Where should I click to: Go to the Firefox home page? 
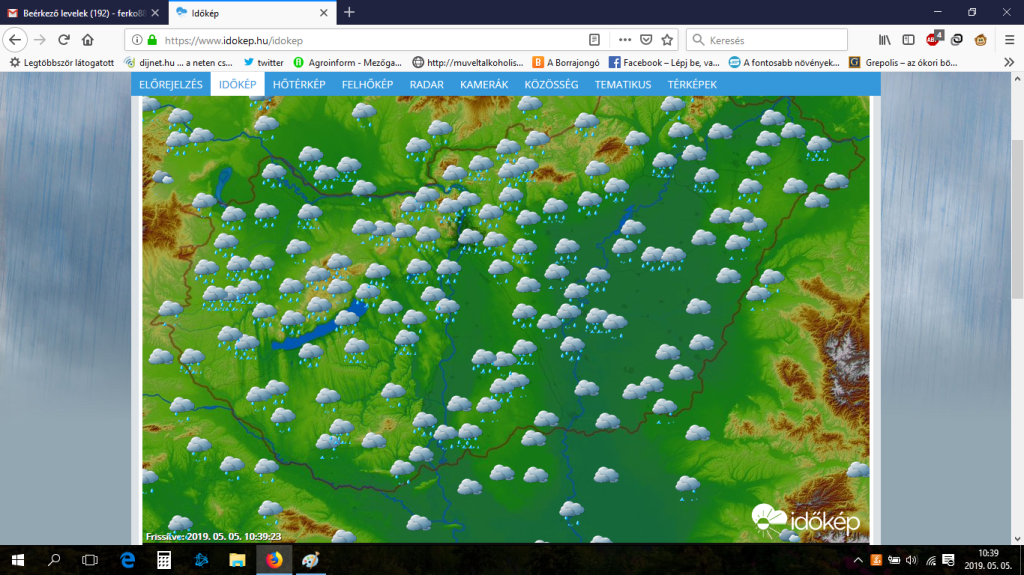tap(88, 40)
